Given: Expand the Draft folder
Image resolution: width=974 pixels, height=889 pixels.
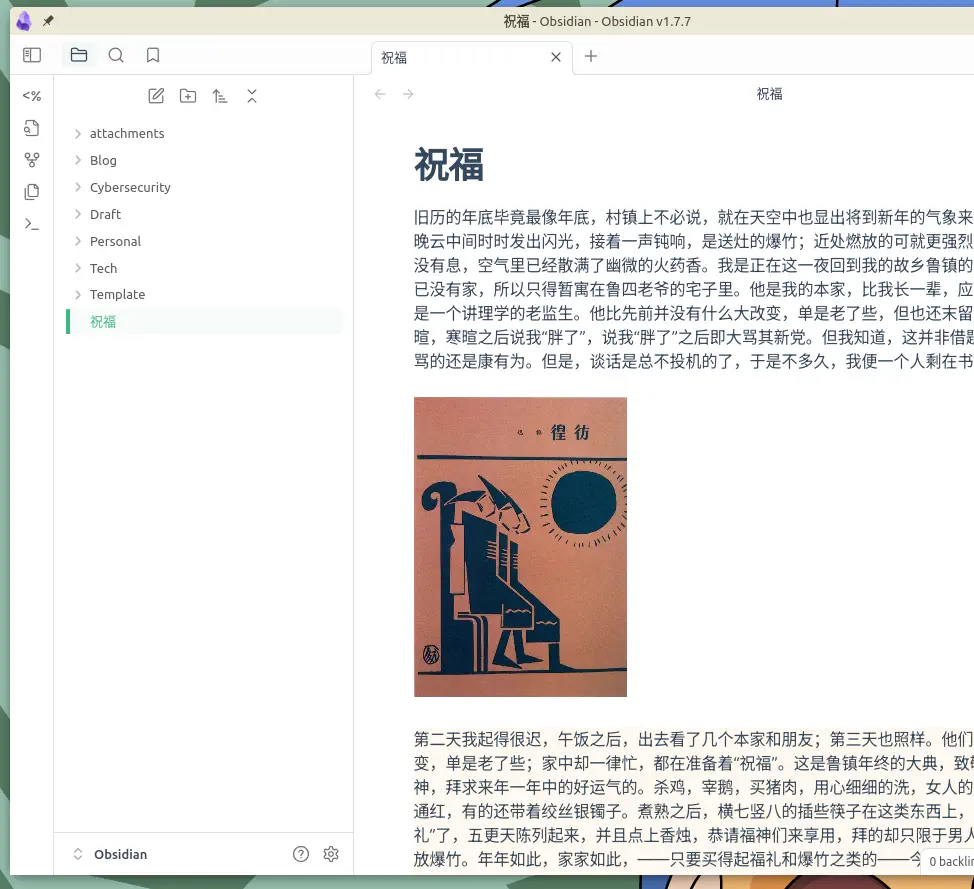Looking at the screenshot, I should pos(204,214).
